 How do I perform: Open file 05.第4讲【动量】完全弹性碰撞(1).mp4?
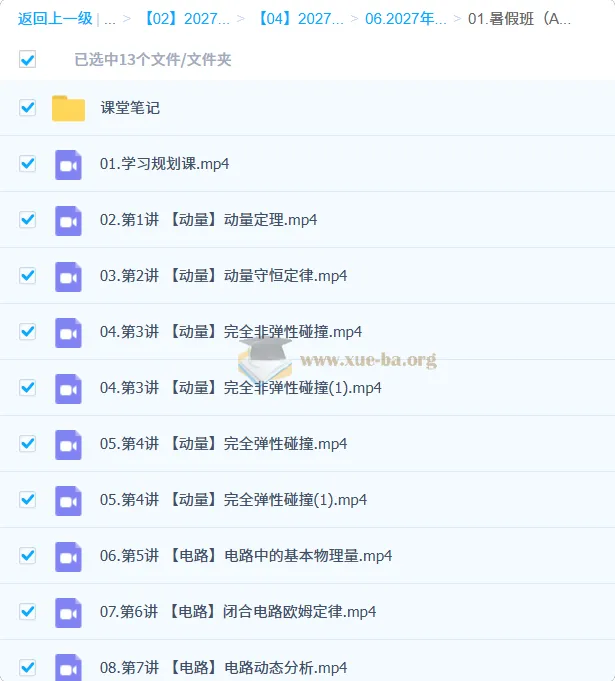point(234,500)
